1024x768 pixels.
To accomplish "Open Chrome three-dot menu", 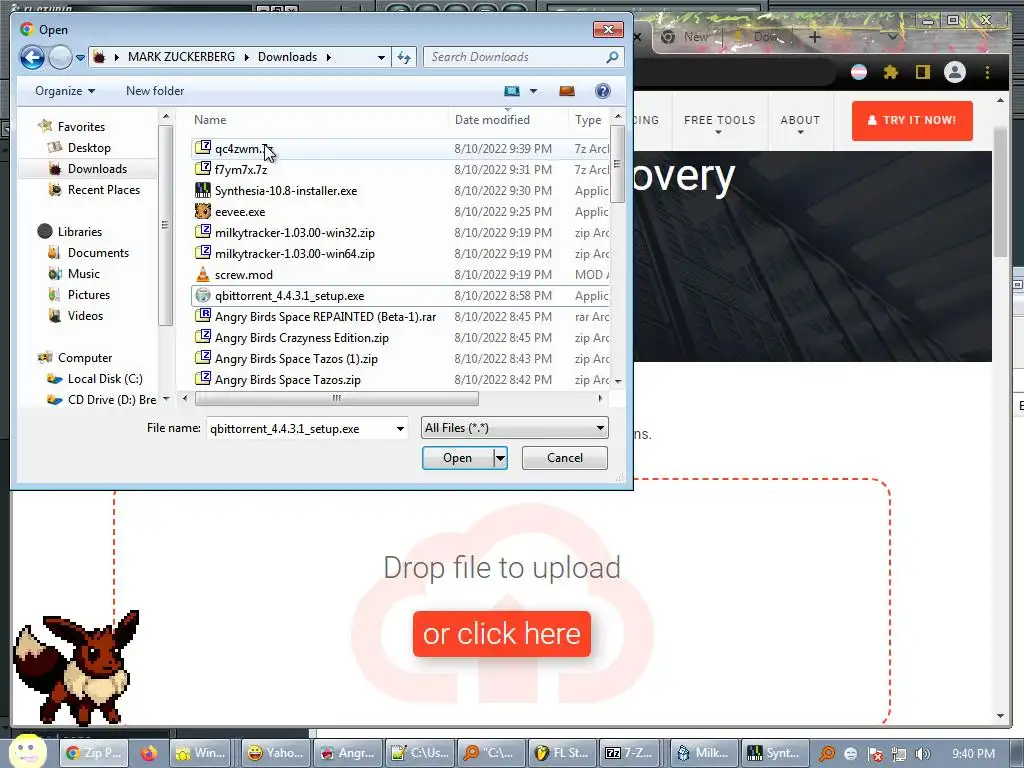I will click(987, 72).
